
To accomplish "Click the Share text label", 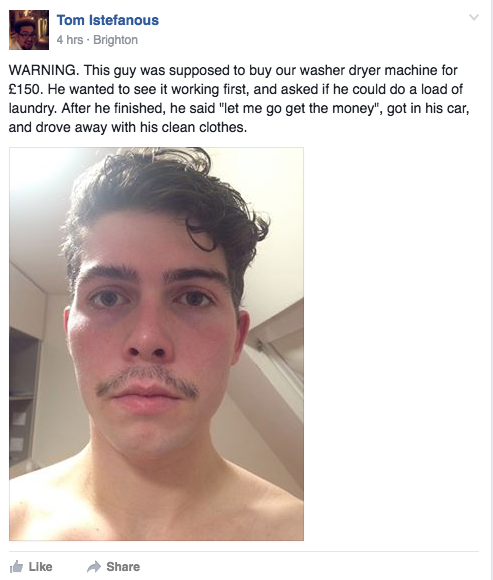I will [x=123, y=567].
